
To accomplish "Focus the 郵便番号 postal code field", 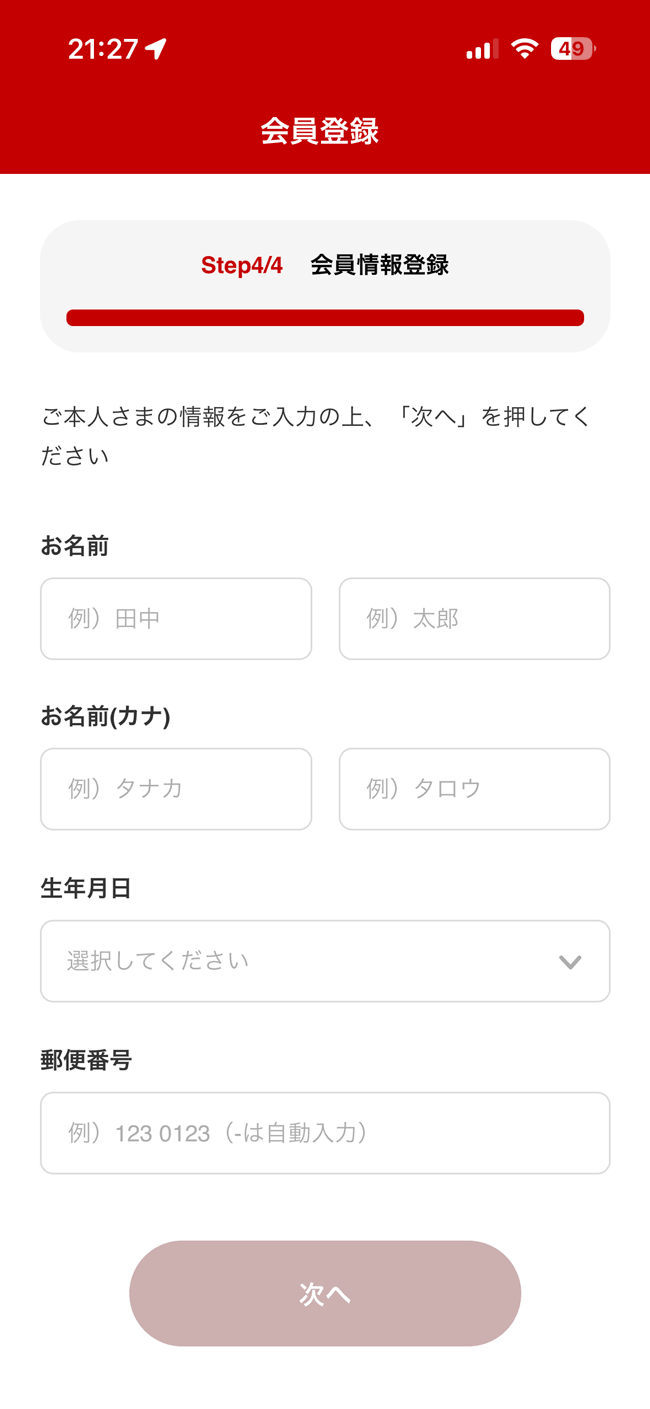I will click(325, 1133).
